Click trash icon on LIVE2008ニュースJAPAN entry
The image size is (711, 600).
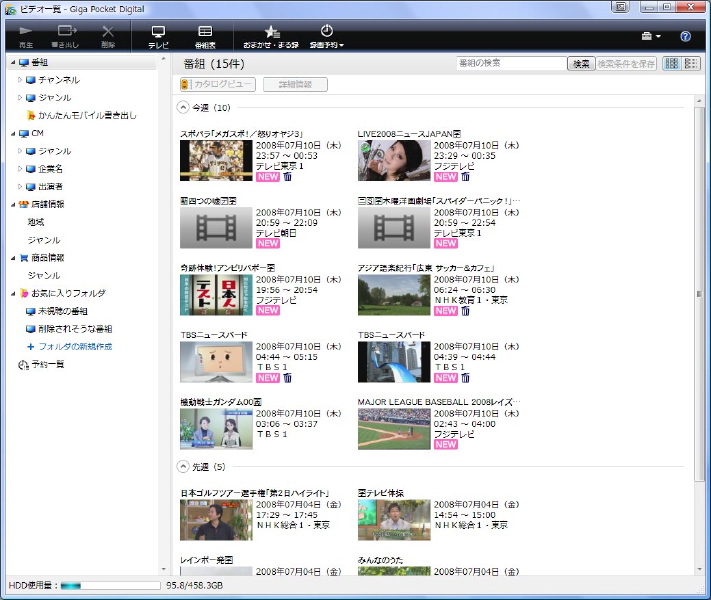click(465, 177)
